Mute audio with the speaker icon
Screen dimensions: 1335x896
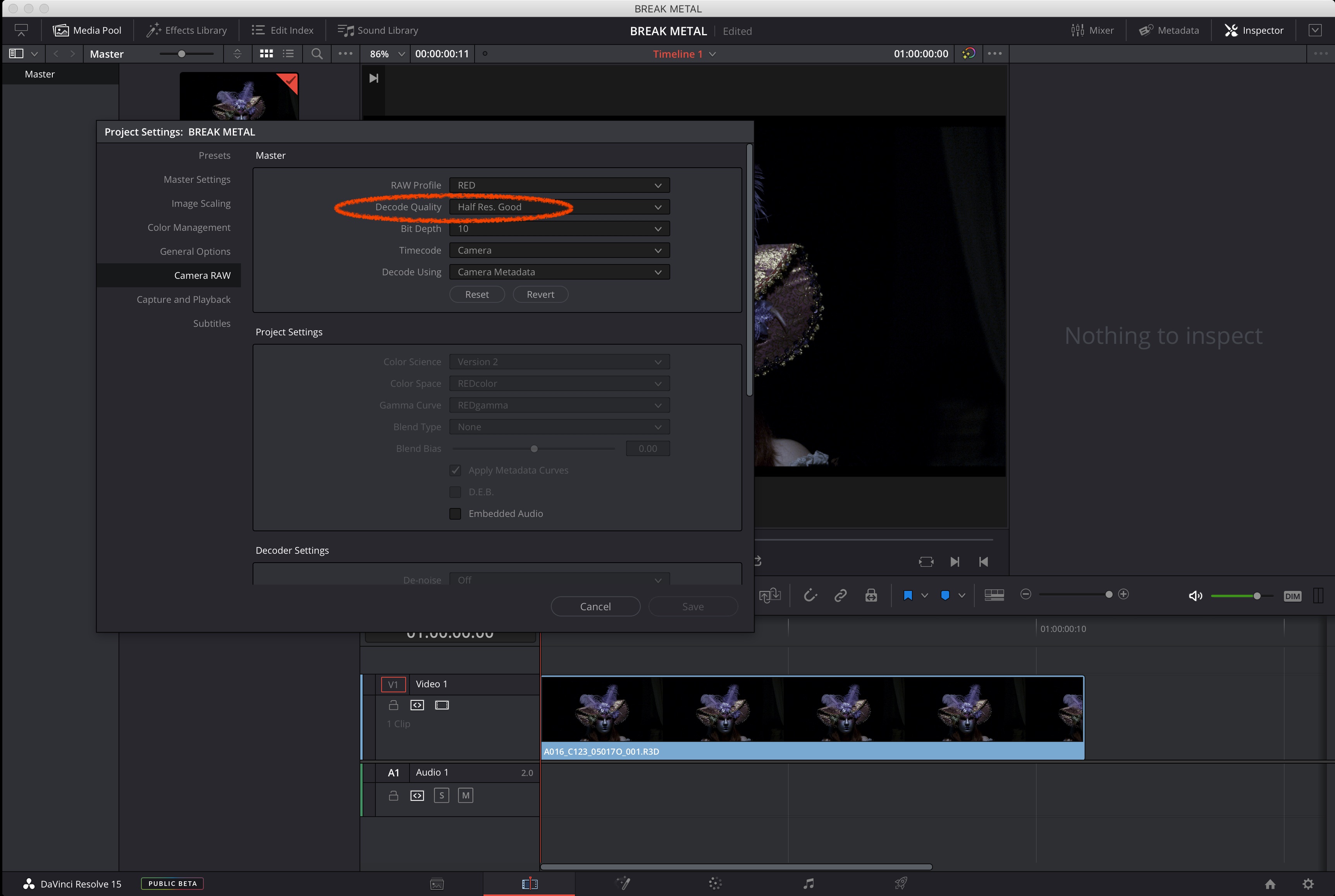[1196, 596]
